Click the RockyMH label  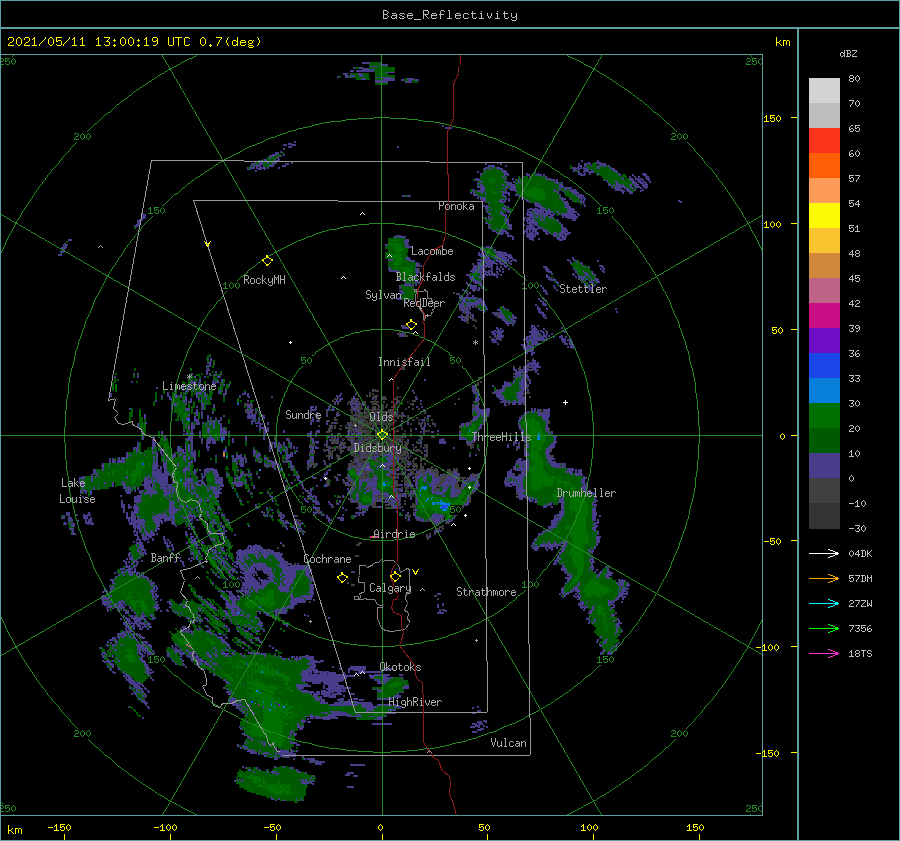264,280
